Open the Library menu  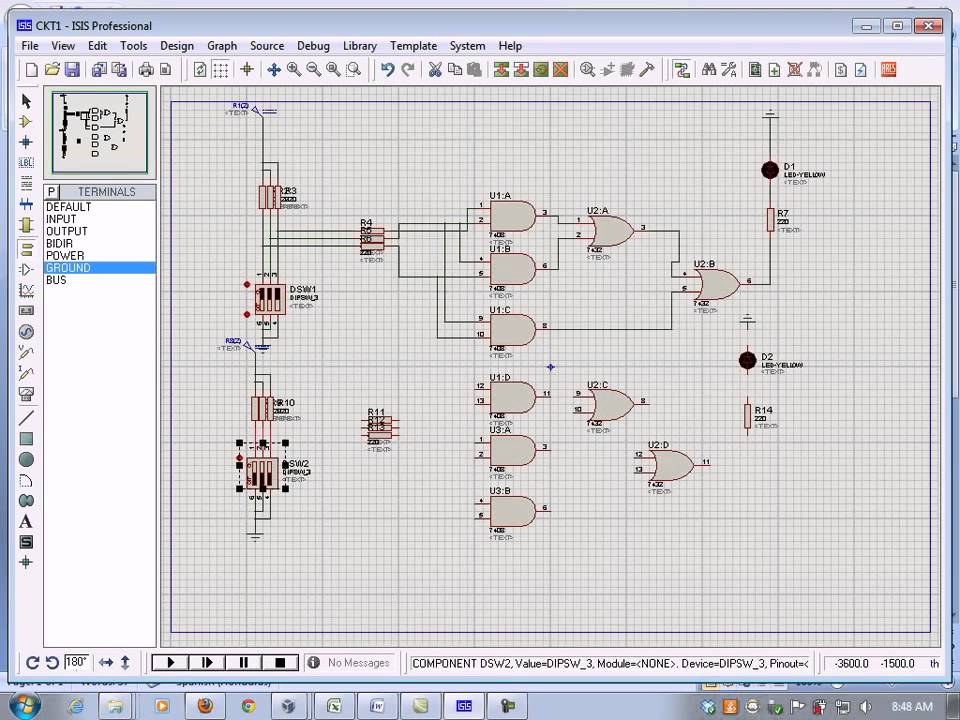coord(359,46)
